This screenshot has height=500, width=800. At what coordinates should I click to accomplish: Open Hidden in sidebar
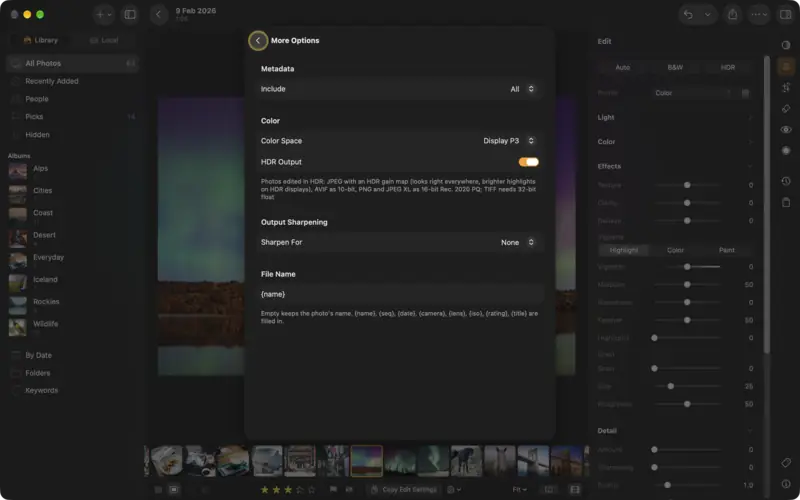(x=72, y=135)
